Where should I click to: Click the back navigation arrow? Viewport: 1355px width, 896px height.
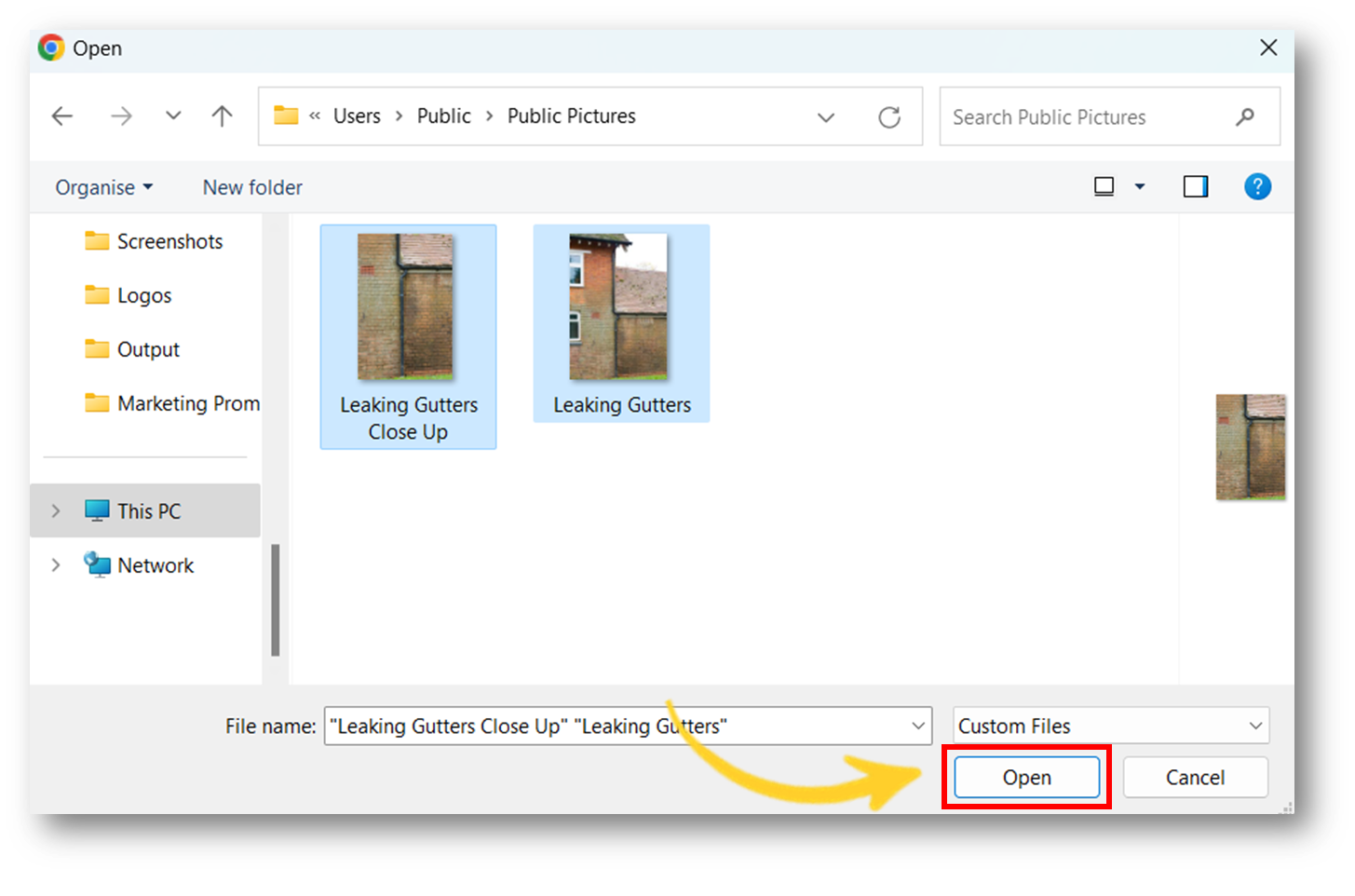point(61,115)
